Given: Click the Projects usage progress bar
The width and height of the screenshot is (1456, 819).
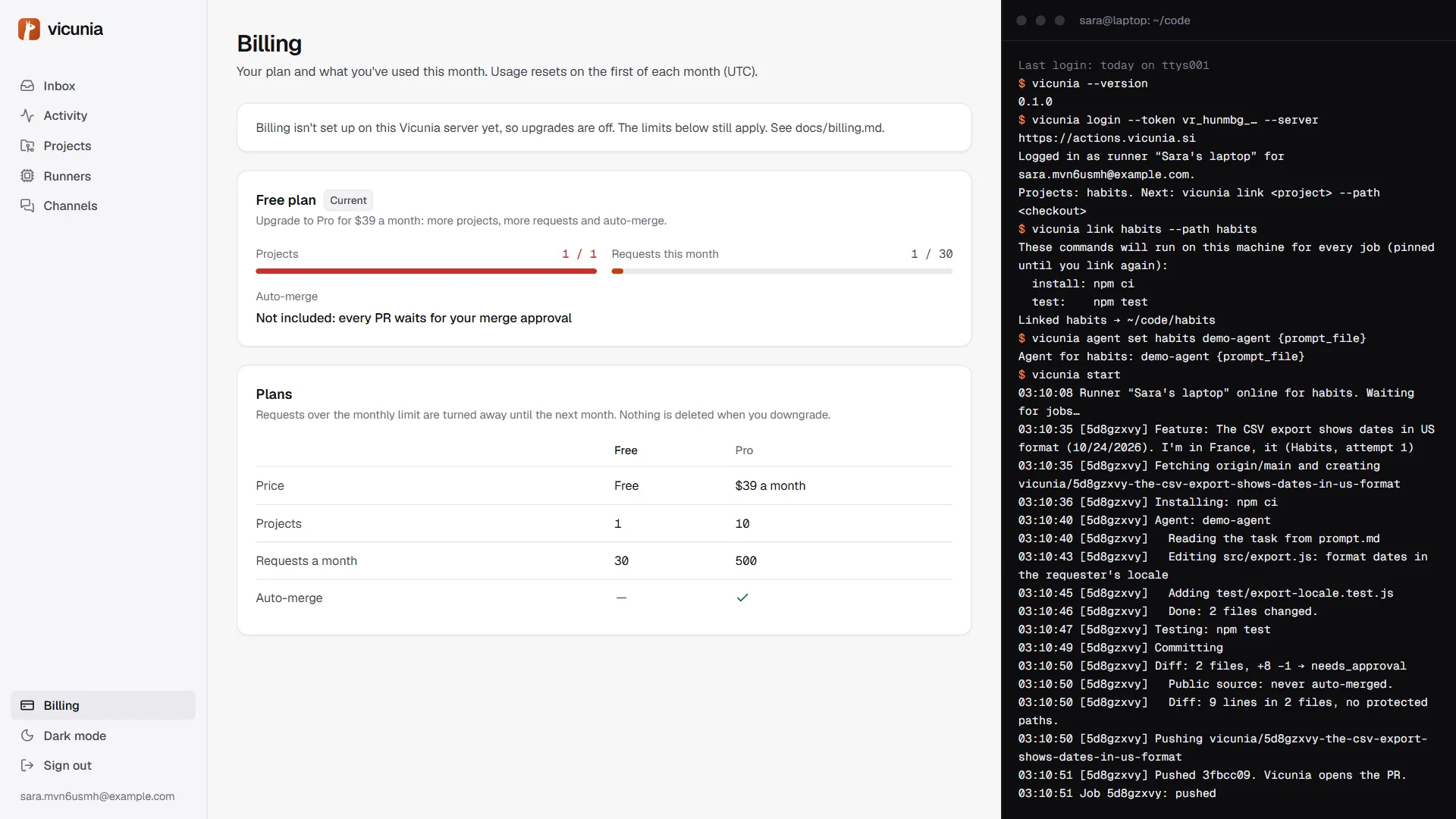Looking at the screenshot, I should point(426,271).
